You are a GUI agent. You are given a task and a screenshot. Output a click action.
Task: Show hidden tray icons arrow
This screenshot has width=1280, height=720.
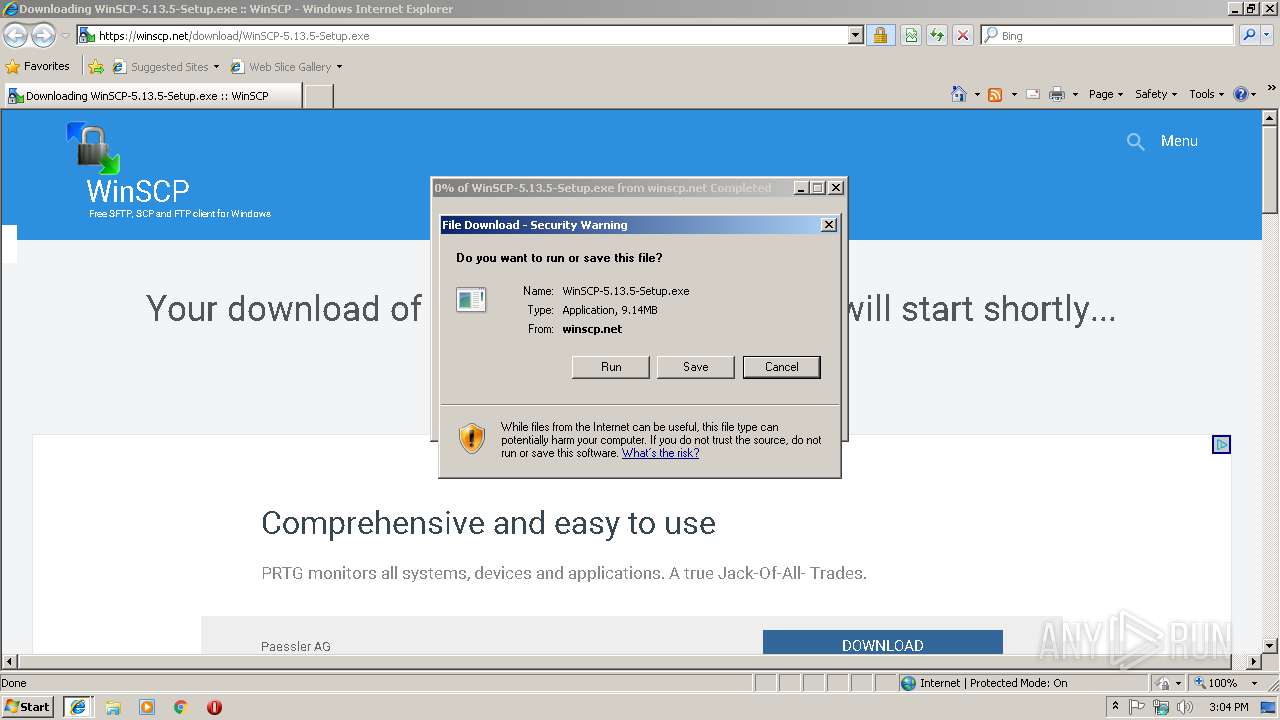tap(1116, 707)
